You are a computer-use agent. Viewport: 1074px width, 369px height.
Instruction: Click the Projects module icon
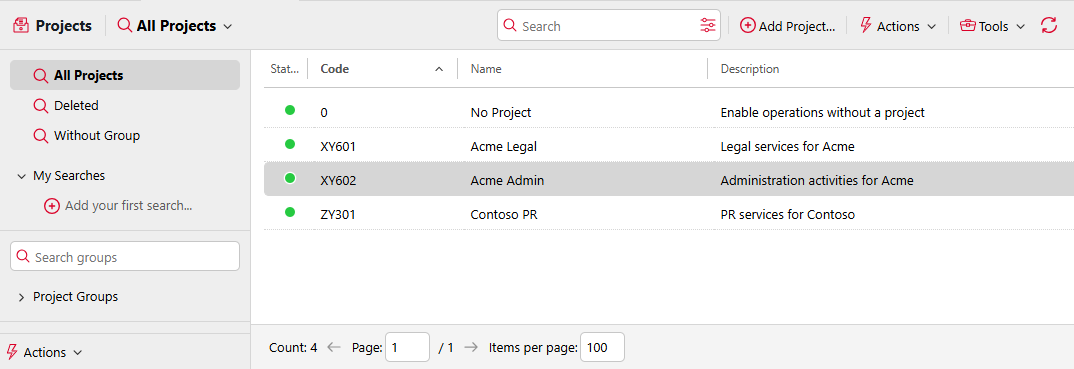(x=21, y=26)
